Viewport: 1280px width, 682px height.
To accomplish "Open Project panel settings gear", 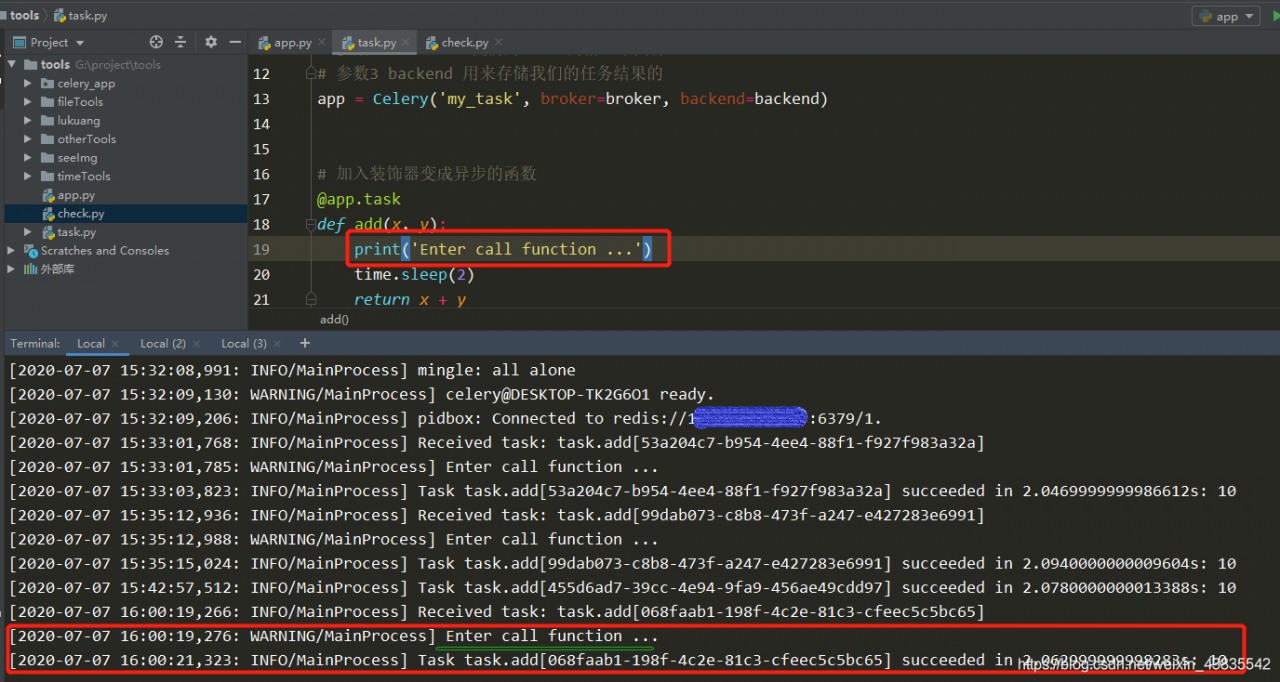I will pos(211,42).
